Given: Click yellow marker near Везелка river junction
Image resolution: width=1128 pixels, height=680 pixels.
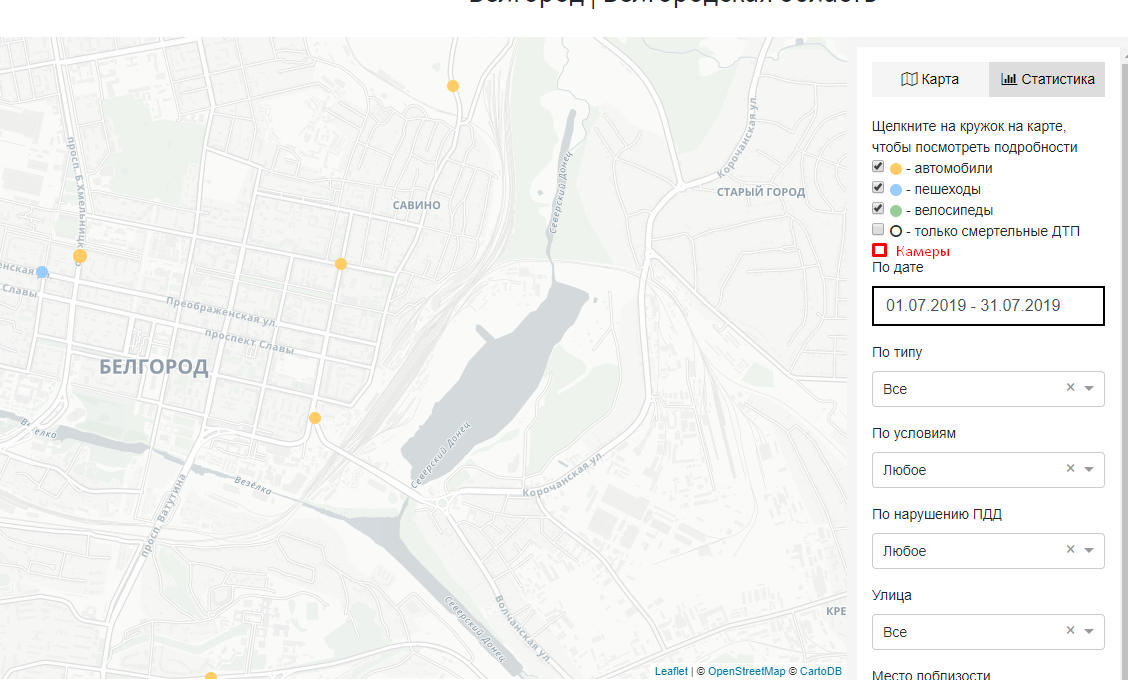Looking at the screenshot, I should click(x=315, y=418).
